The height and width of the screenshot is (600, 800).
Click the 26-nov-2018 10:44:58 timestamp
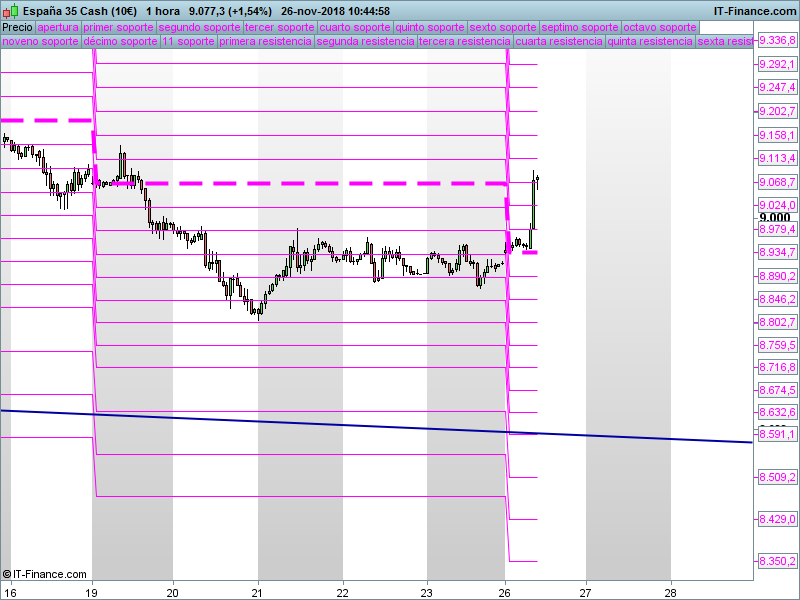(335, 11)
